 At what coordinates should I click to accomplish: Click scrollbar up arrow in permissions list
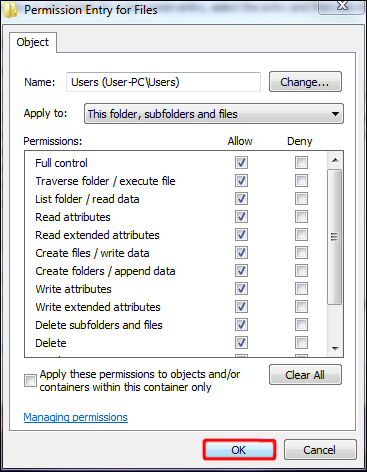[335, 160]
